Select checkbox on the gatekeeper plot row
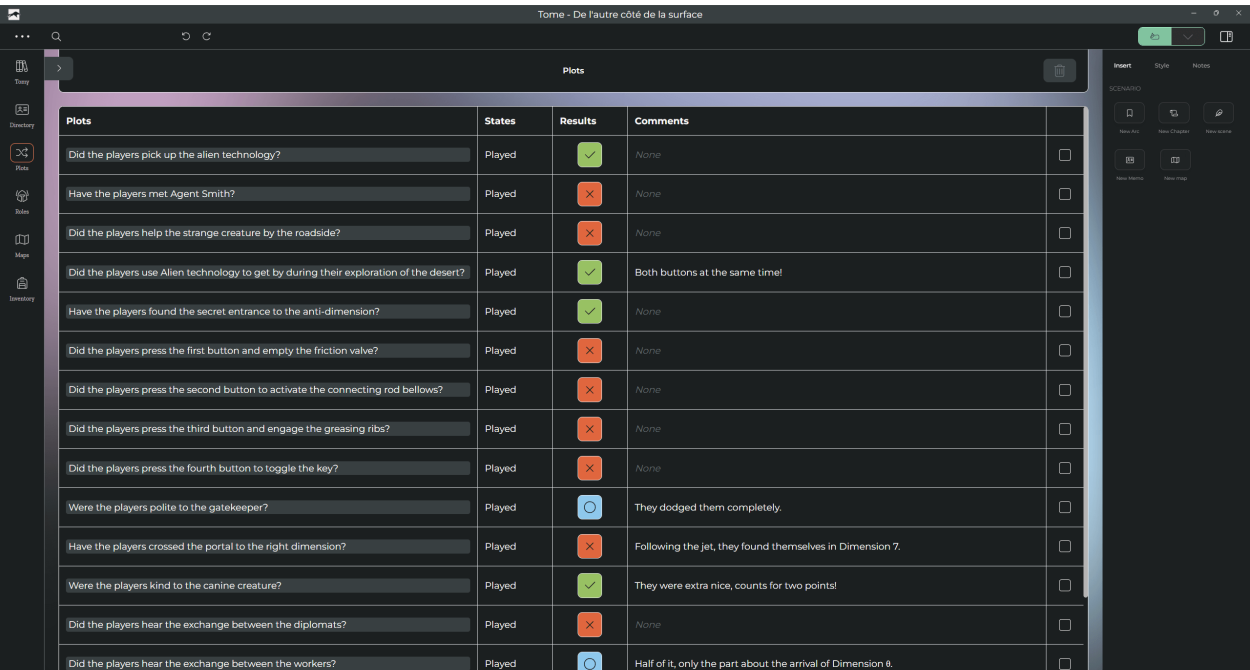The width and height of the screenshot is (1250, 670). tap(1064, 507)
